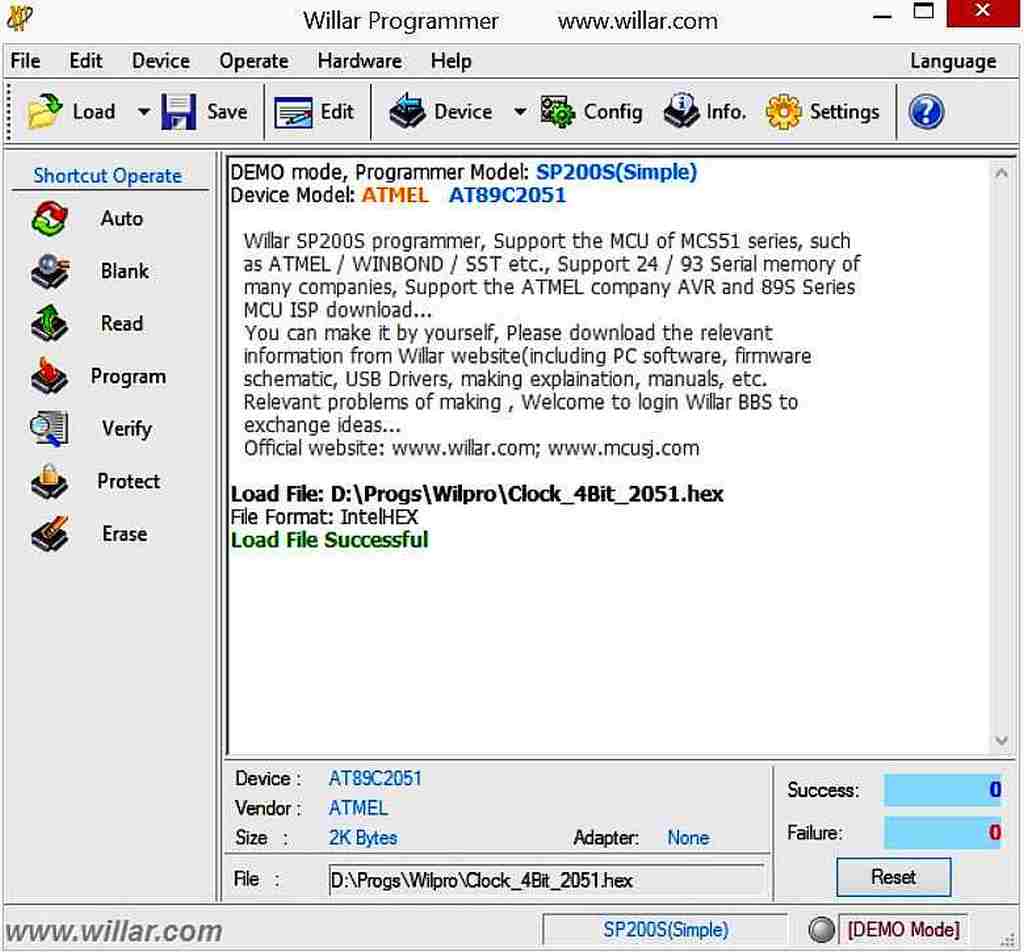Open the Operate menu
Image resolution: width=1024 pixels, height=952 pixels.
pyautogui.click(x=254, y=61)
